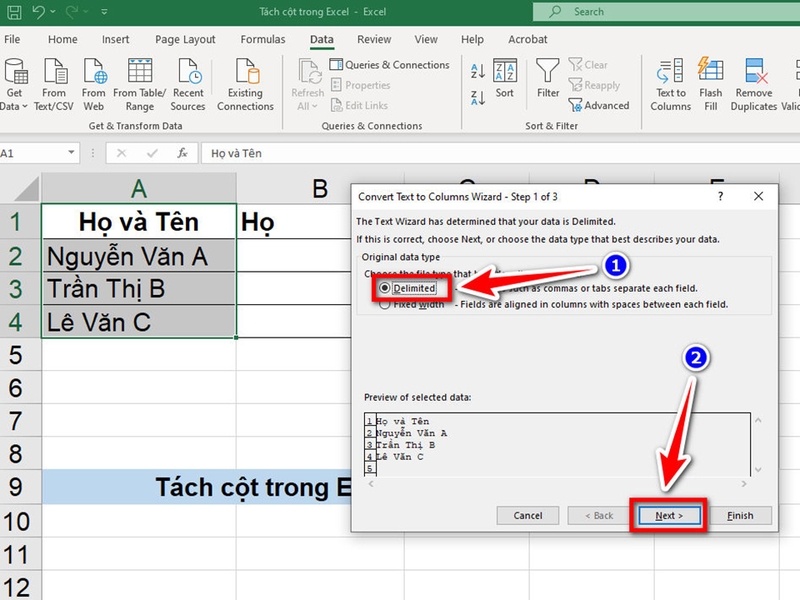
Task: Click From Web icon
Action: (x=94, y=84)
